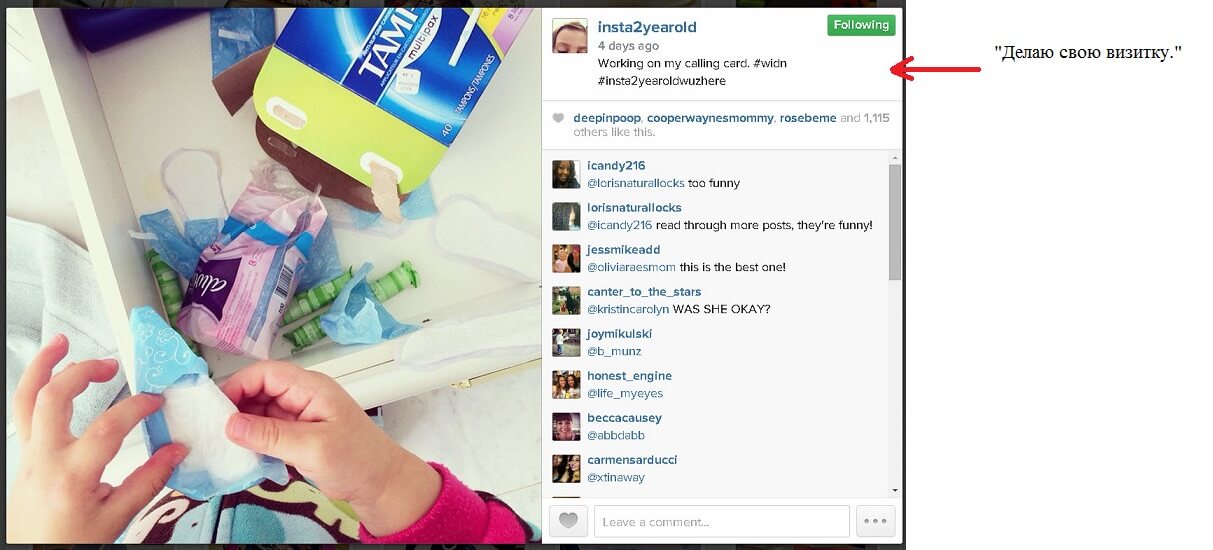
Task: Click canter_to_the_stars' avatar thumbnail
Action: [x=566, y=300]
